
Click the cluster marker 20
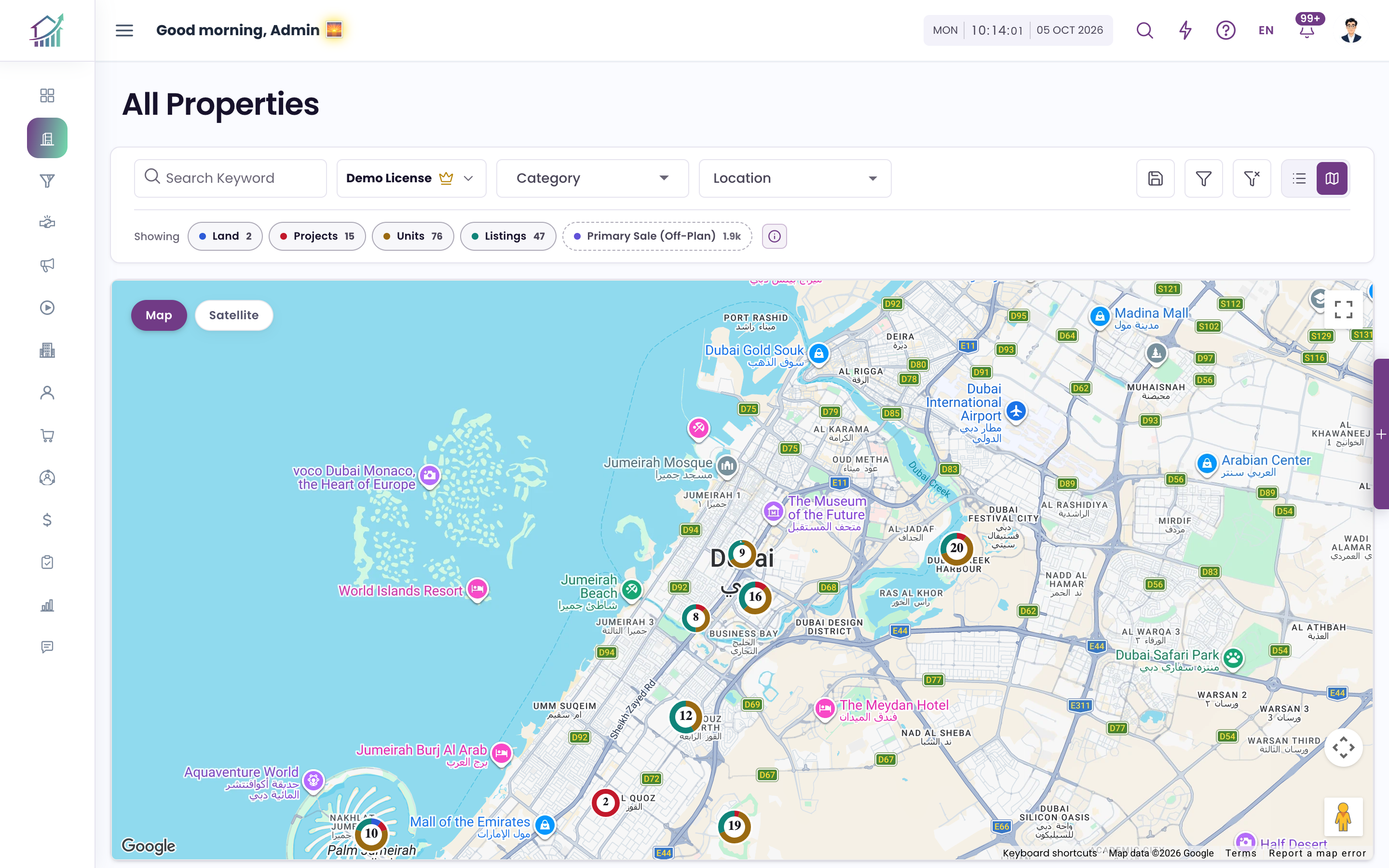tap(956, 548)
